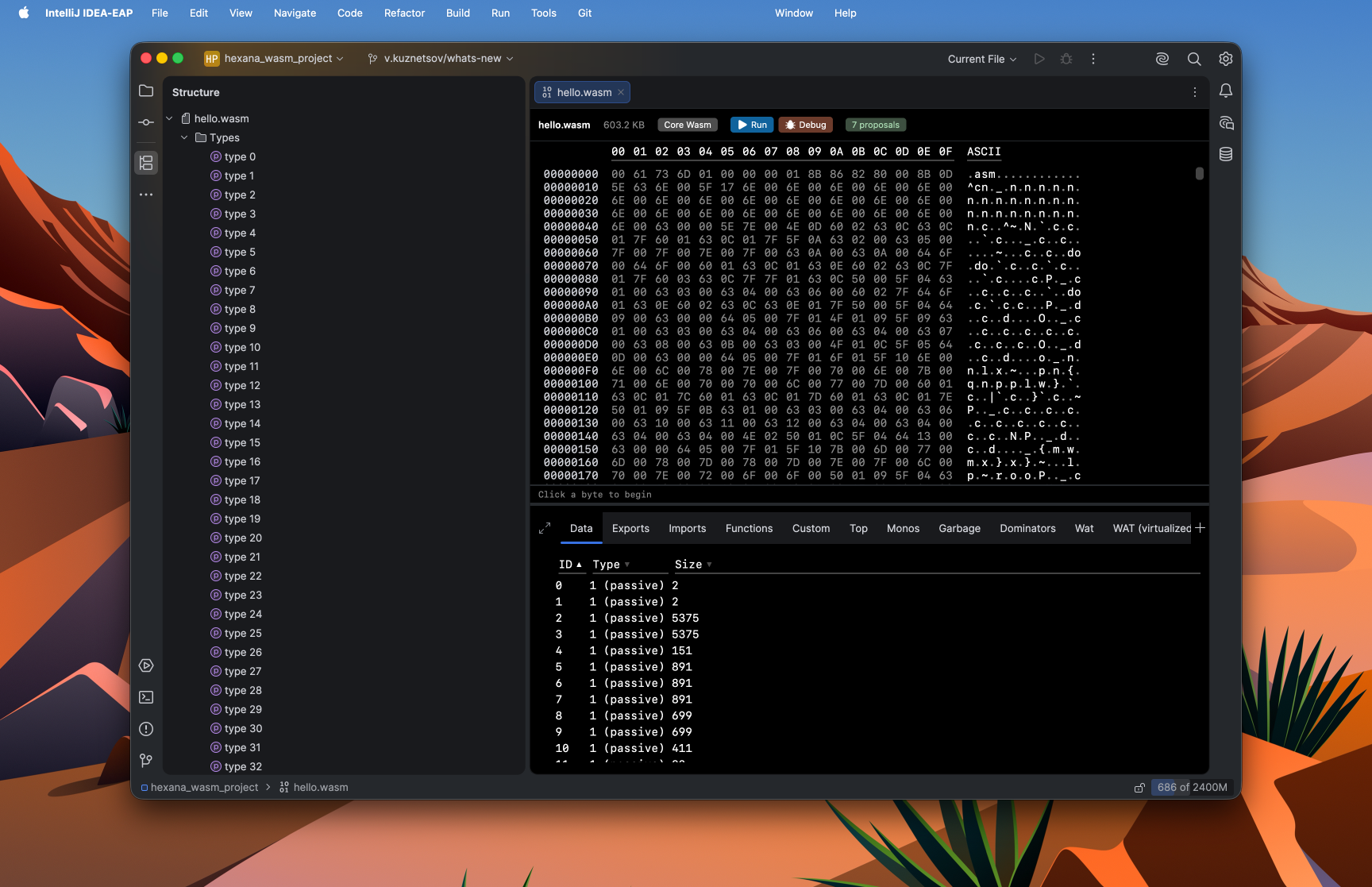Open the Commit tool window icon
Image resolution: width=1372 pixels, height=887 pixels.
(146, 122)
